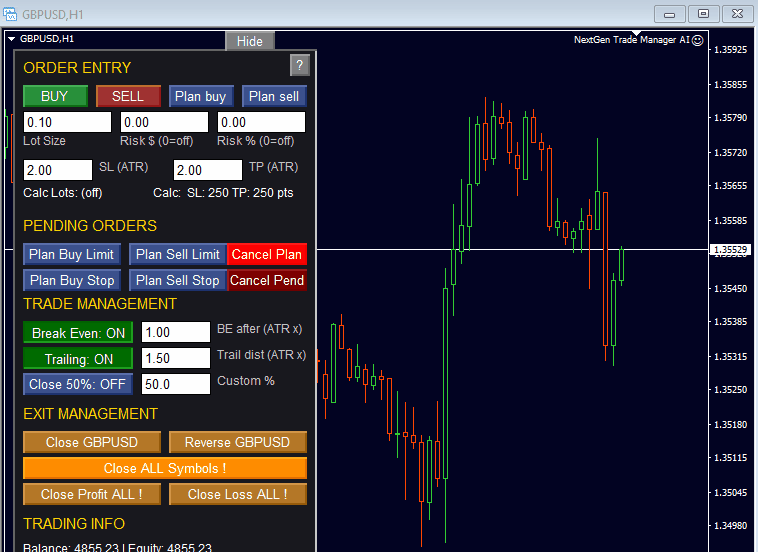Viewport: 758px width, 552px height.
Task: Click the TP (ATR) input field
Action: (x=208, y=170)
